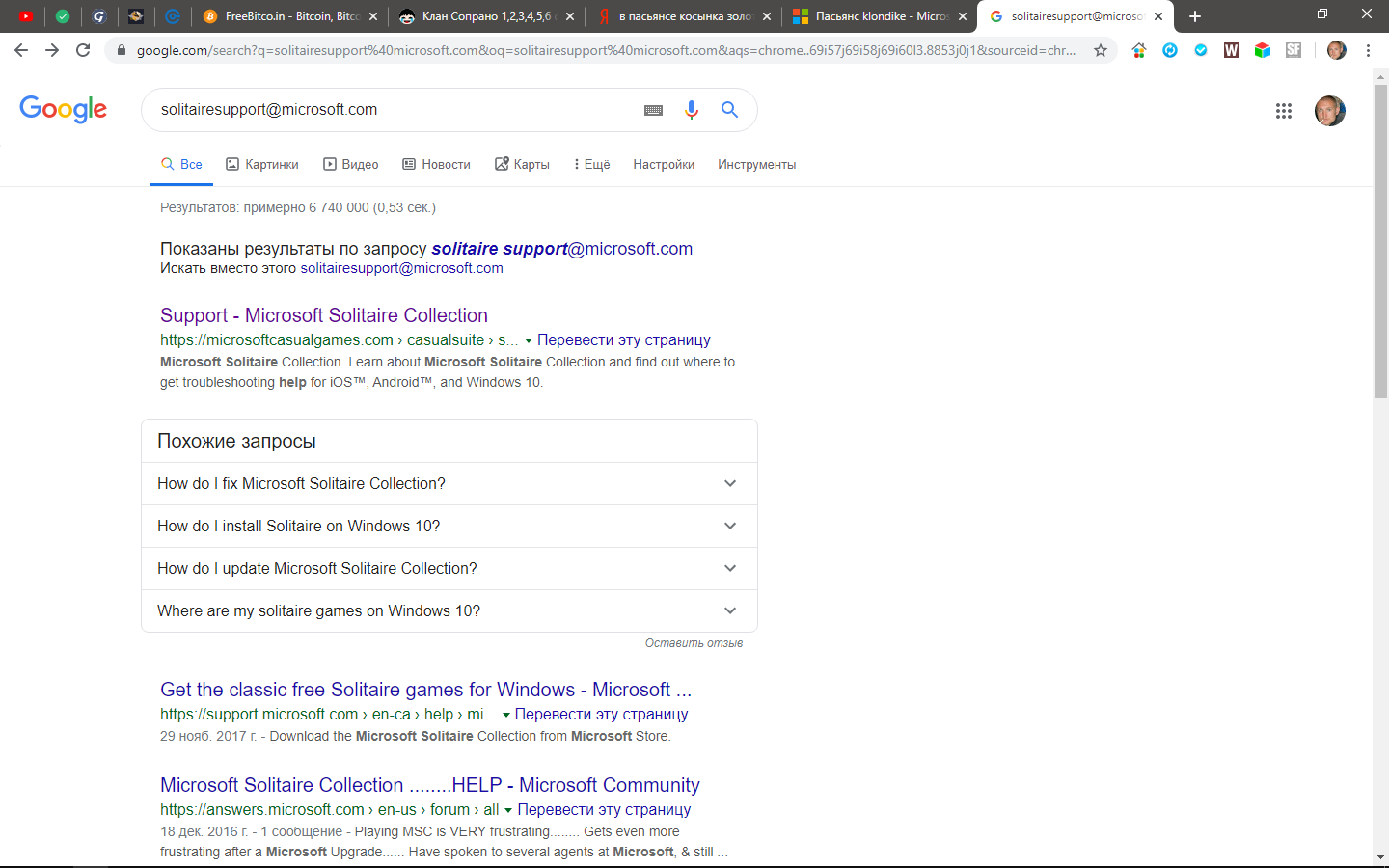Open dropdown arrow beside microsoftcasualgames.com URL
The image size is (1389, 868).
(528, 340)
